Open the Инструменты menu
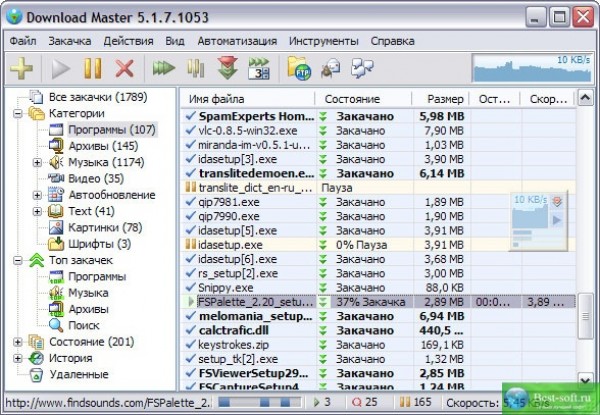Viewport: 600px width, 415px height. click(x=323, y=41)
